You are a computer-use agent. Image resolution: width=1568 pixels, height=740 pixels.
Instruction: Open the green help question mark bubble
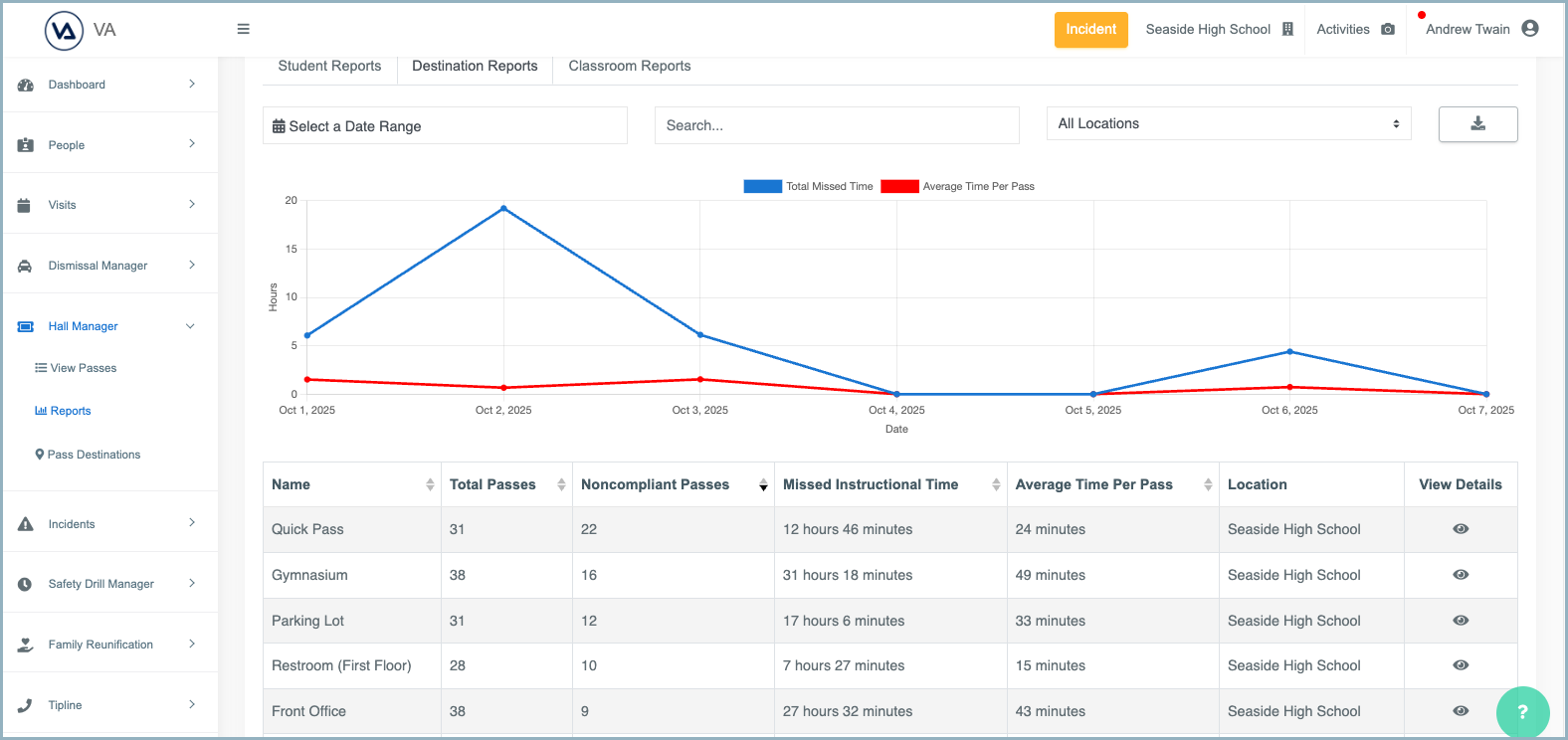(1522, 712)
